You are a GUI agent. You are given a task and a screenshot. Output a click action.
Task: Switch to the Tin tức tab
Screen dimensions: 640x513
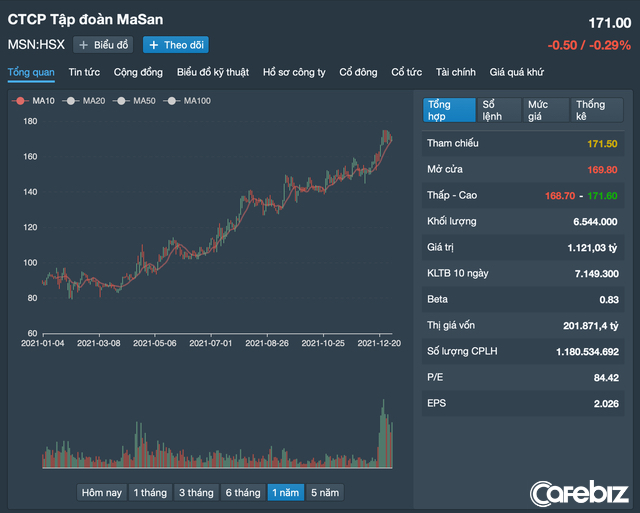tap(84, 72)
